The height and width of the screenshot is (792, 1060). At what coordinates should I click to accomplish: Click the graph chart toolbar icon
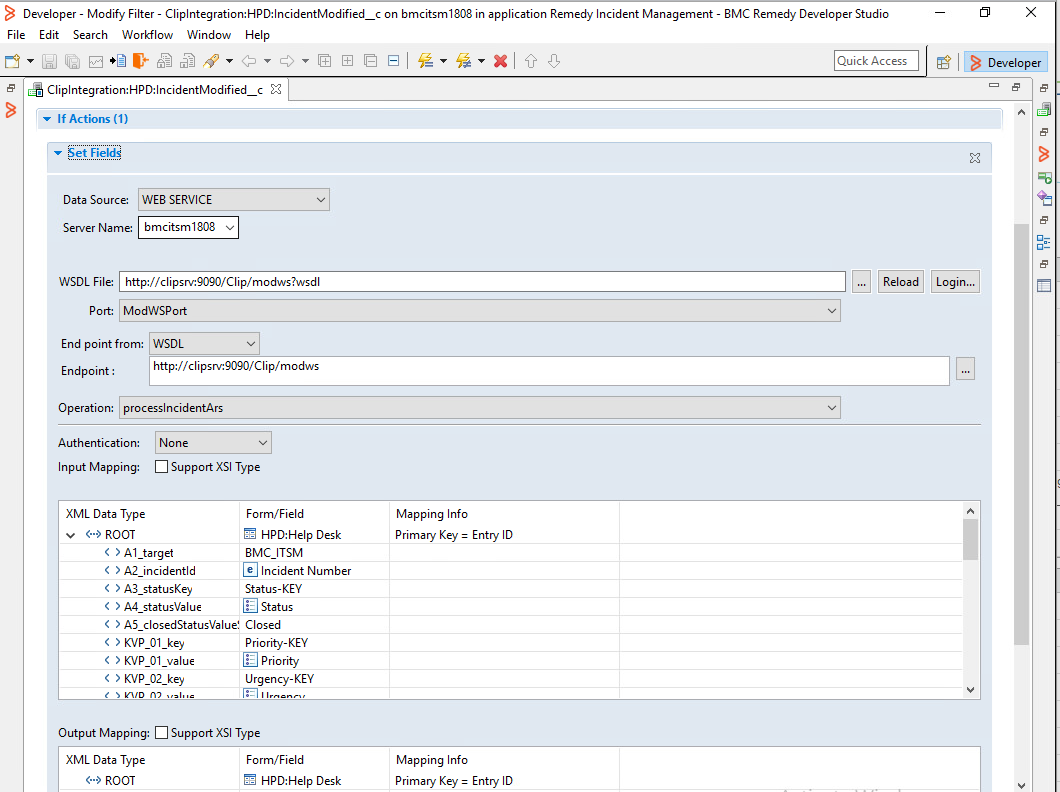click(96, 61)
